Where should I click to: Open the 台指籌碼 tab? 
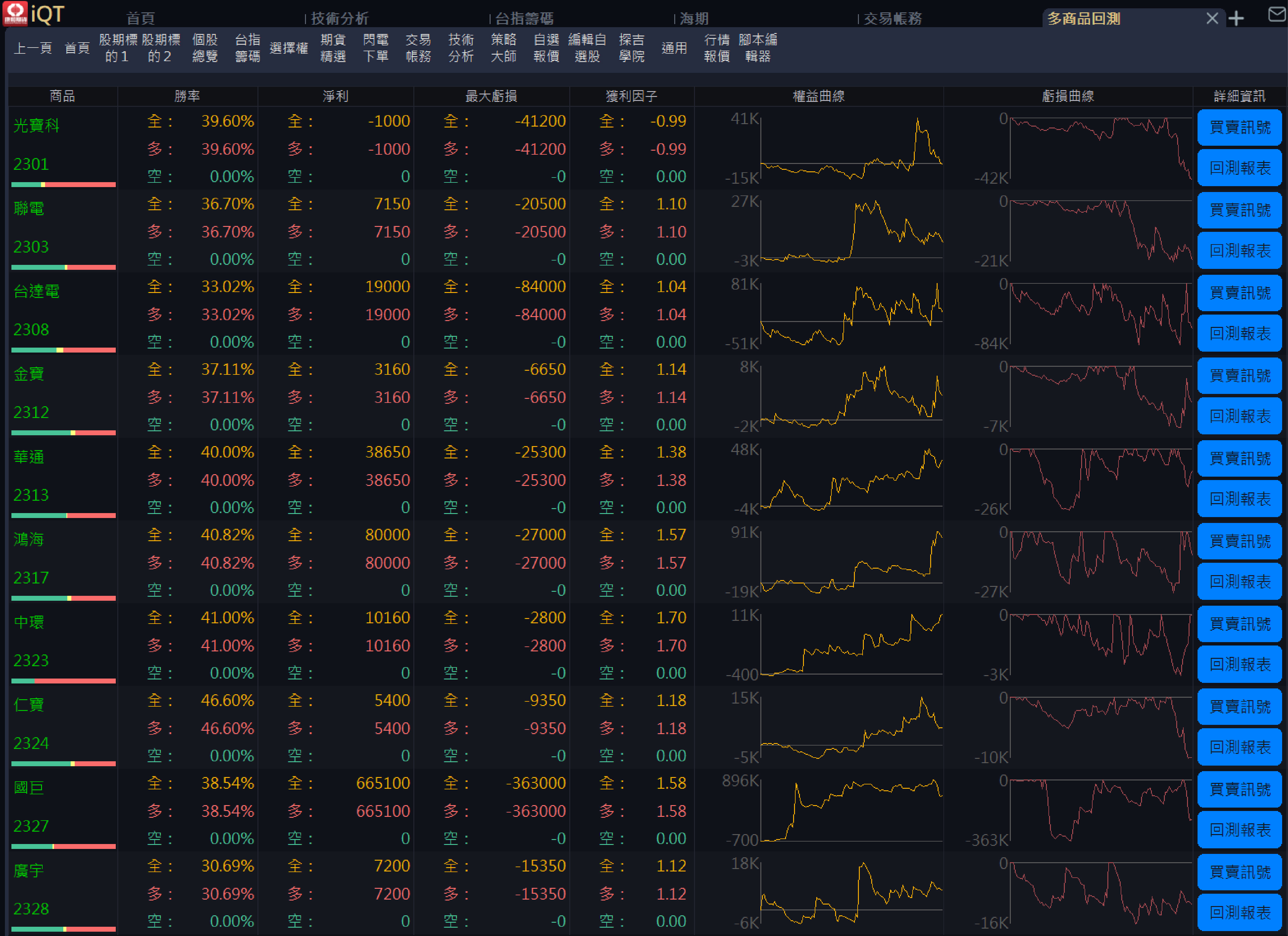coord(524,19)
